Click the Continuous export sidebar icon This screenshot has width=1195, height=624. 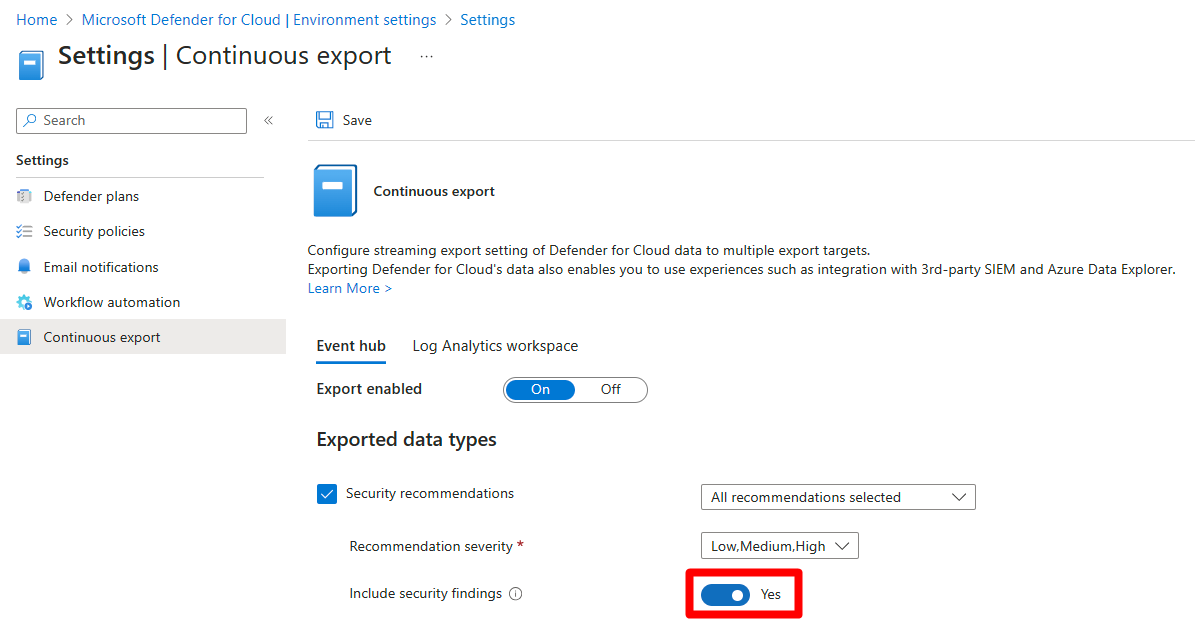click(24, 337)
